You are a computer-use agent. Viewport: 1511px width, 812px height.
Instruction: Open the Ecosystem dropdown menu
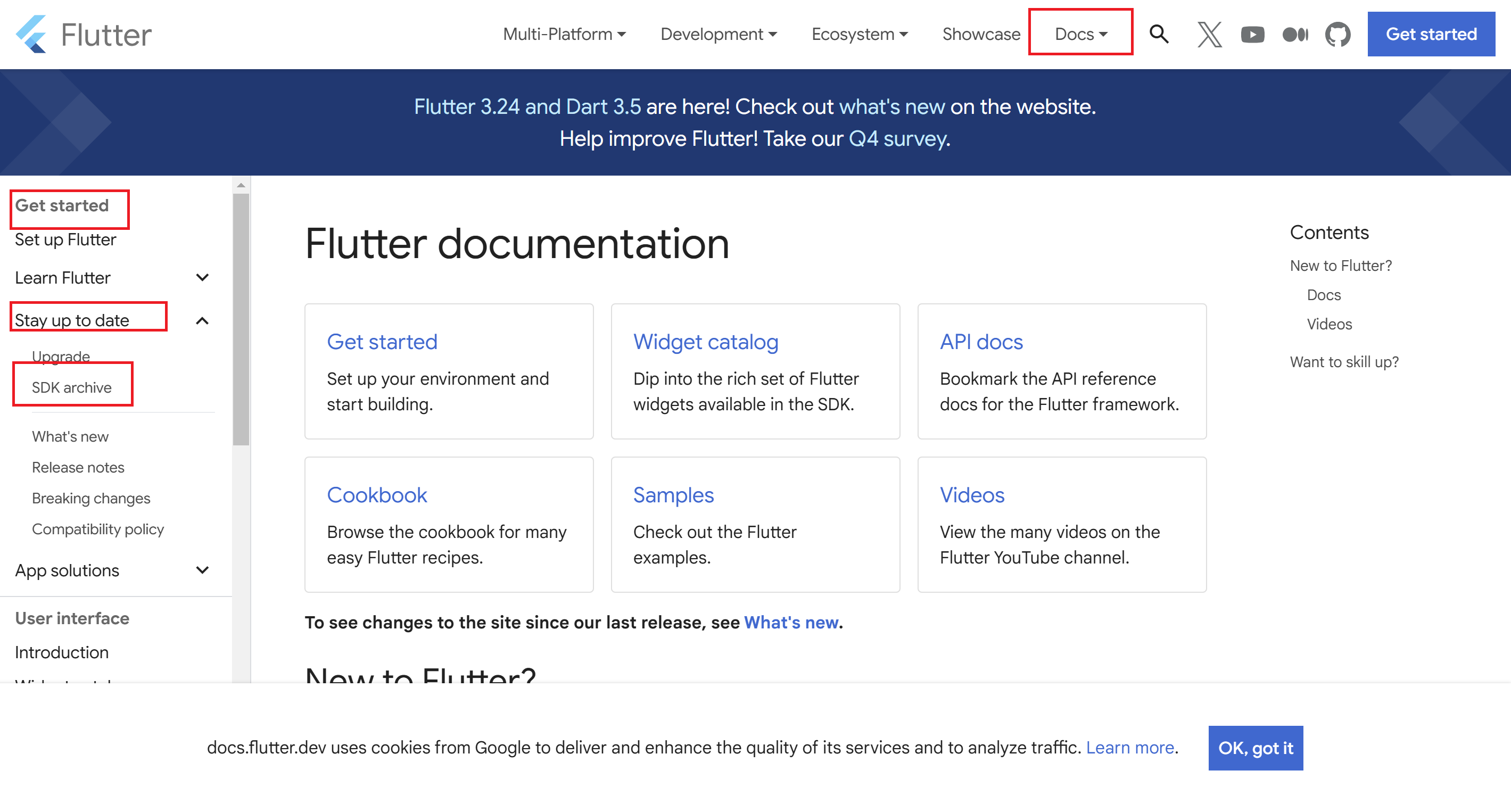[x=860, y=34]
